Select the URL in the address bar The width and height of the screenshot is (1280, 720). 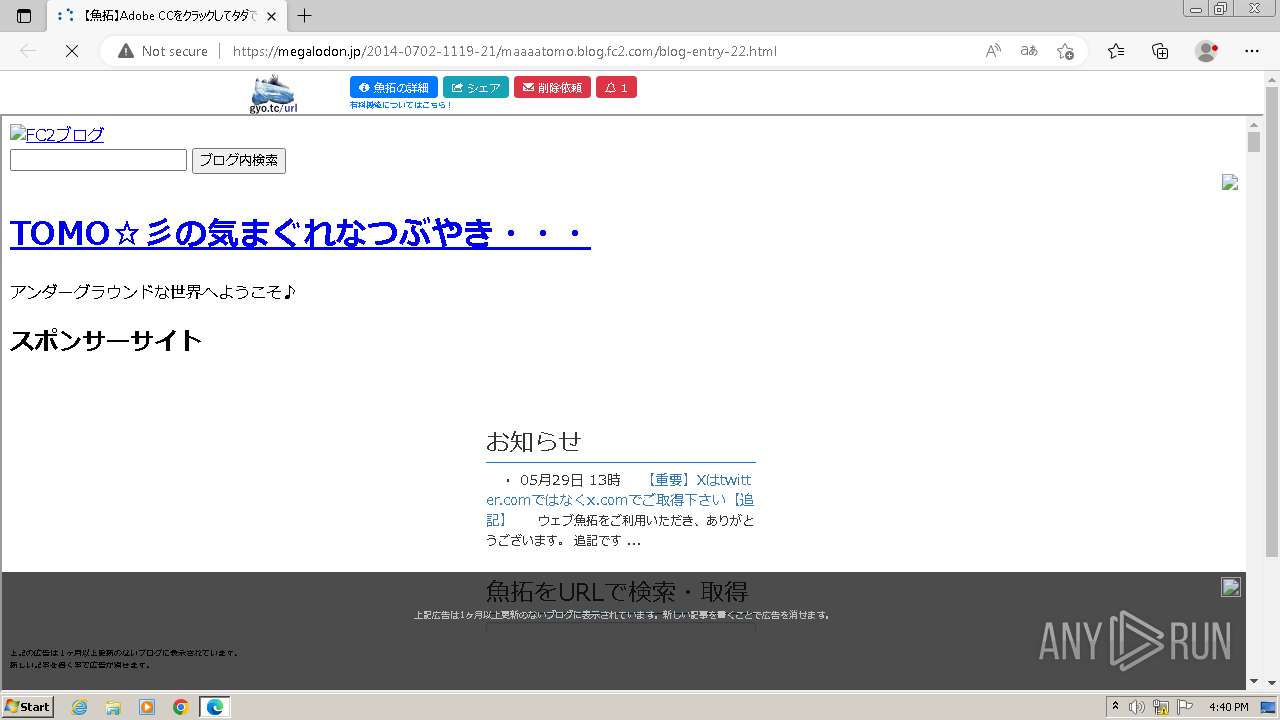[x=504, y=51]
